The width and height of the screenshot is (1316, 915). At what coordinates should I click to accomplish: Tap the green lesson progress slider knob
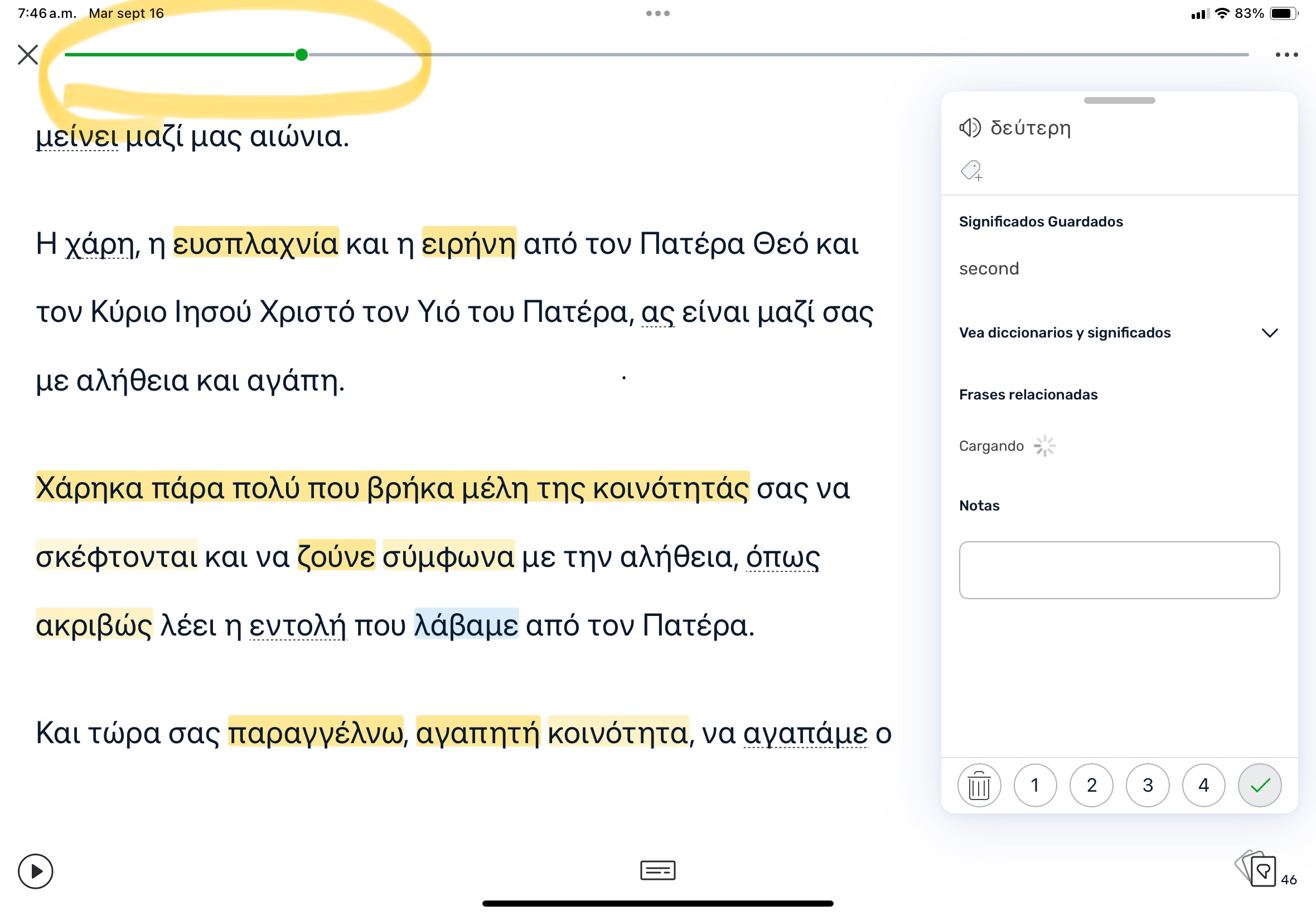[x=301, y=55]
